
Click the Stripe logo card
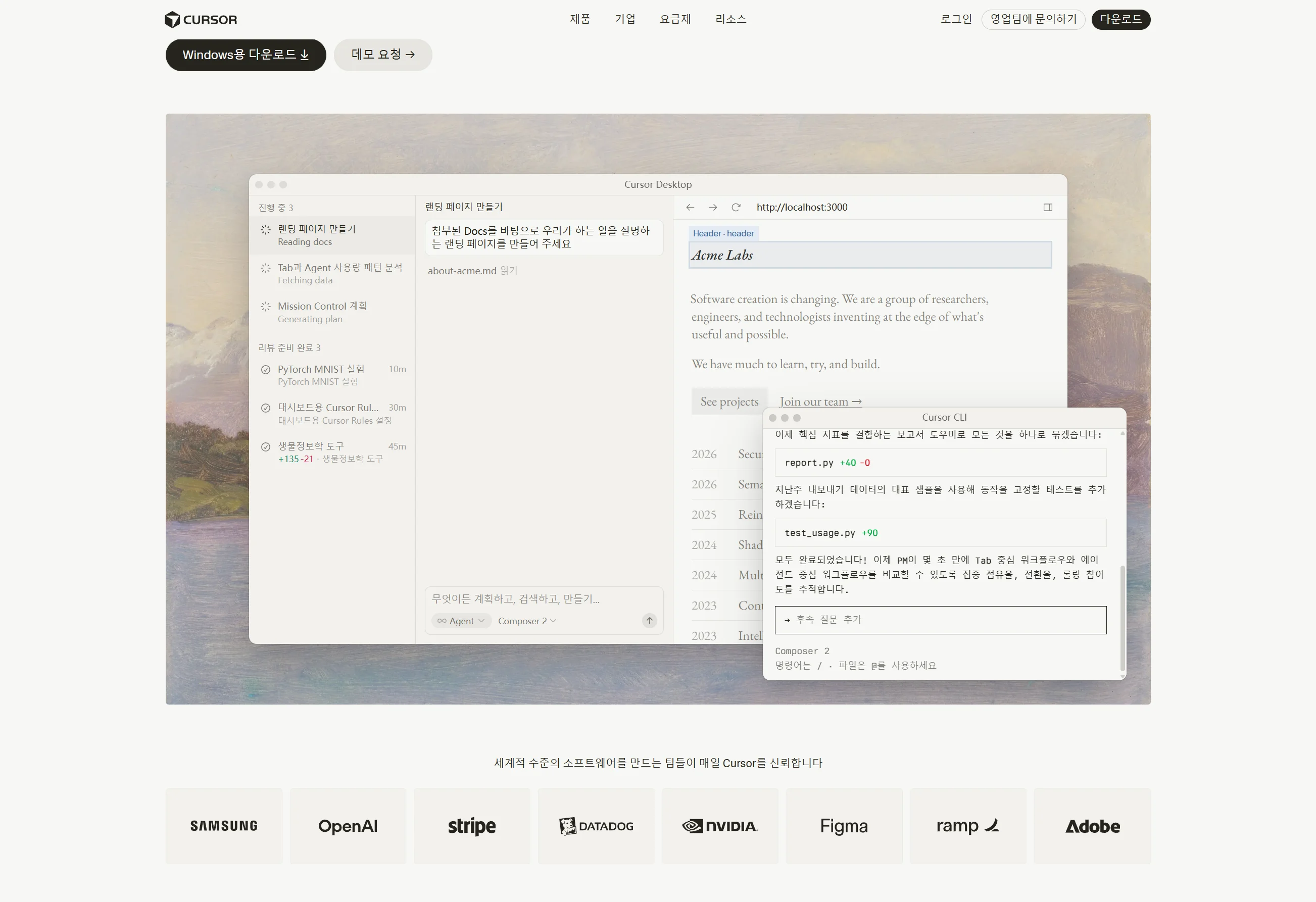(x=472, y=826)
